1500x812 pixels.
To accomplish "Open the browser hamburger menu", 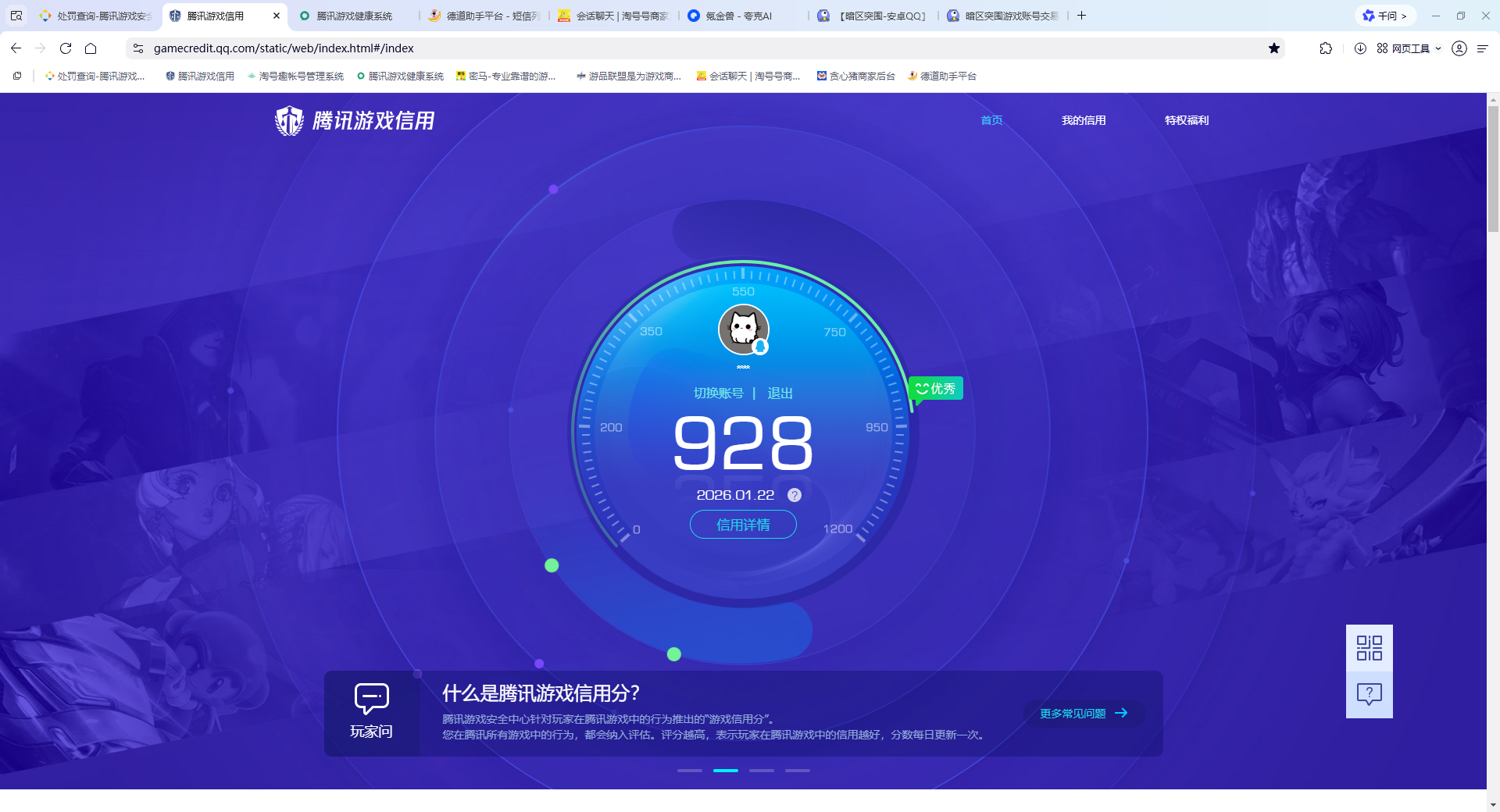I will tap(1482, 48).
